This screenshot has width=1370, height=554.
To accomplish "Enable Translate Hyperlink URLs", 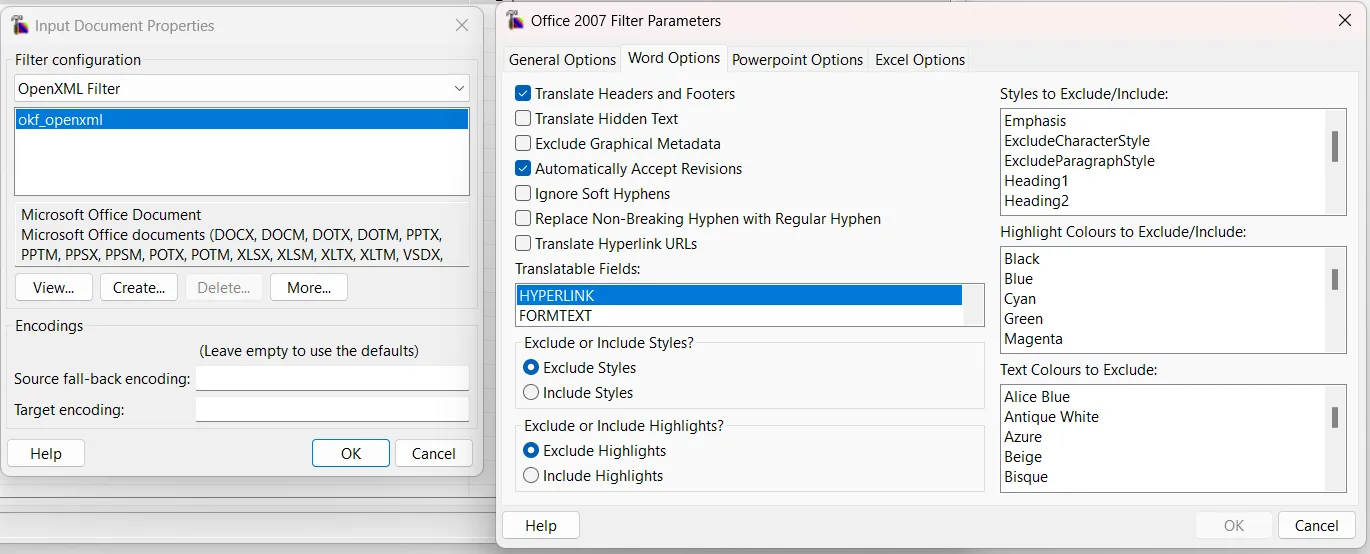I will (x=523, y=243).
